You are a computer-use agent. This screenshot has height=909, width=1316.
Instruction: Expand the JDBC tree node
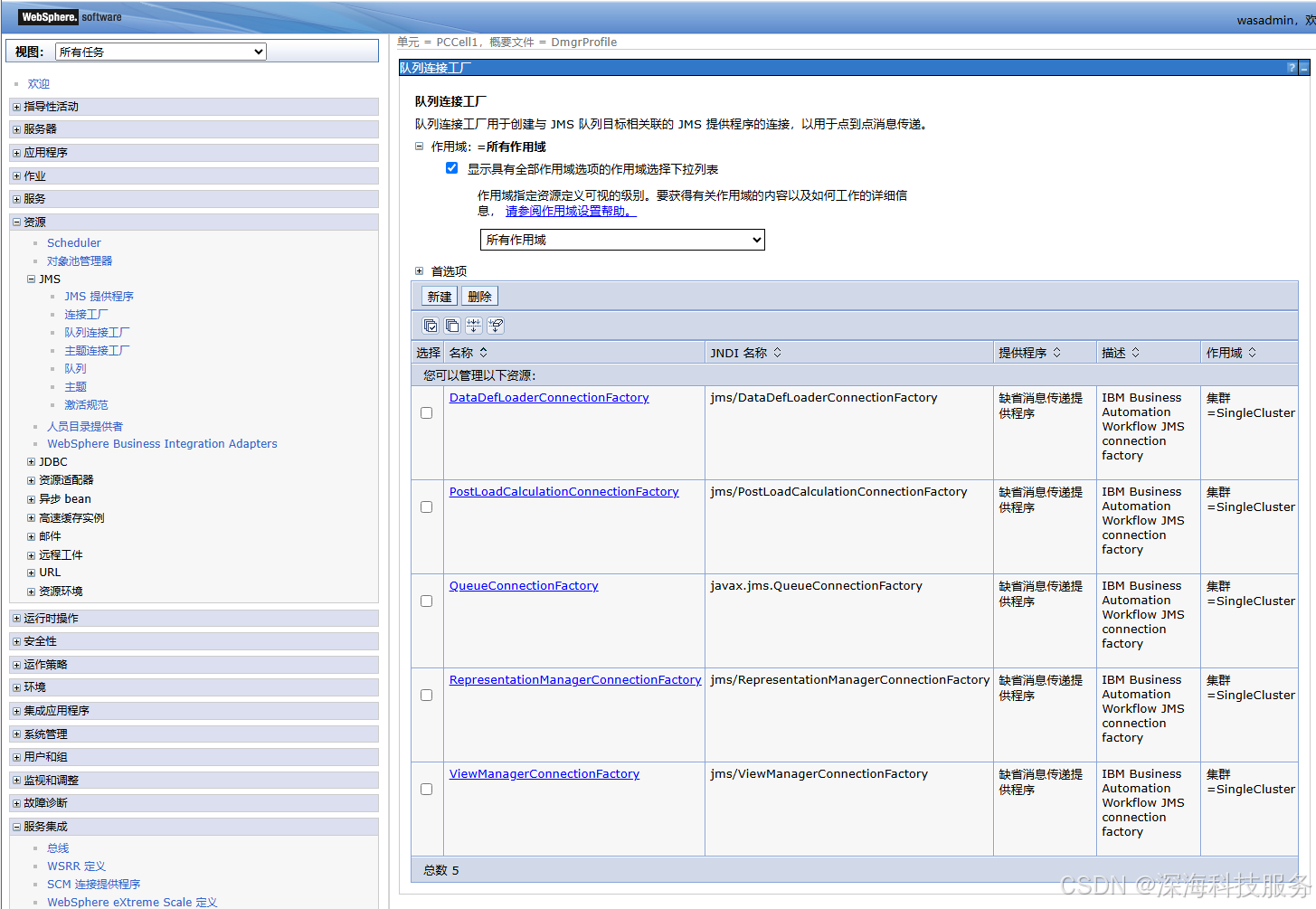[31, 461]
